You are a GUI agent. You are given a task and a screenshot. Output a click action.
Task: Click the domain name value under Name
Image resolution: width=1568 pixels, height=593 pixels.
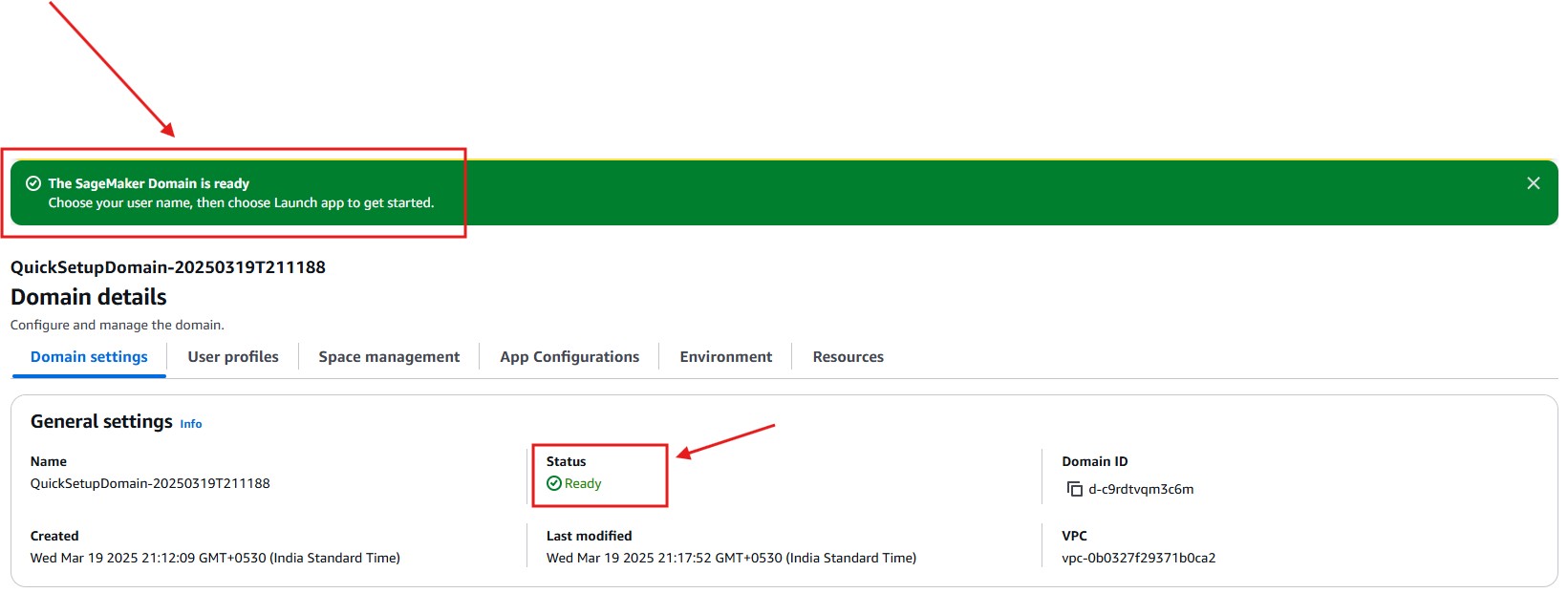click(150, 484)
